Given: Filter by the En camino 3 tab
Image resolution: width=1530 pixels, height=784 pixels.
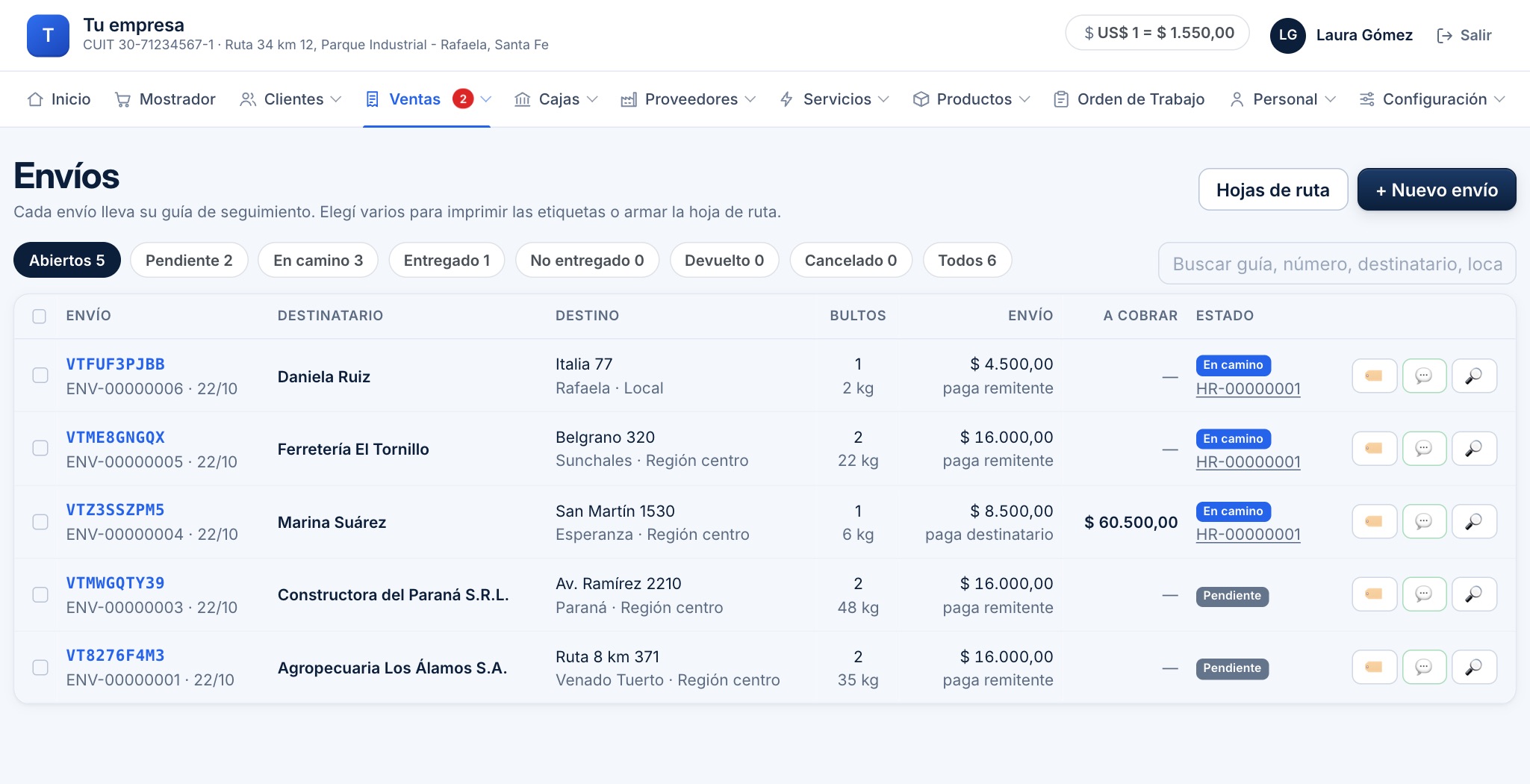Looking at the screenshot, I should point(318,260).
